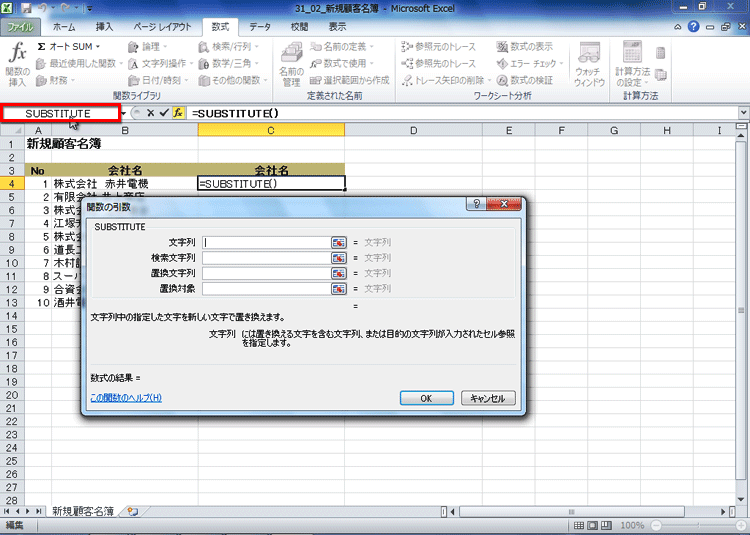Switch to Page Layout view

point(593,525)
